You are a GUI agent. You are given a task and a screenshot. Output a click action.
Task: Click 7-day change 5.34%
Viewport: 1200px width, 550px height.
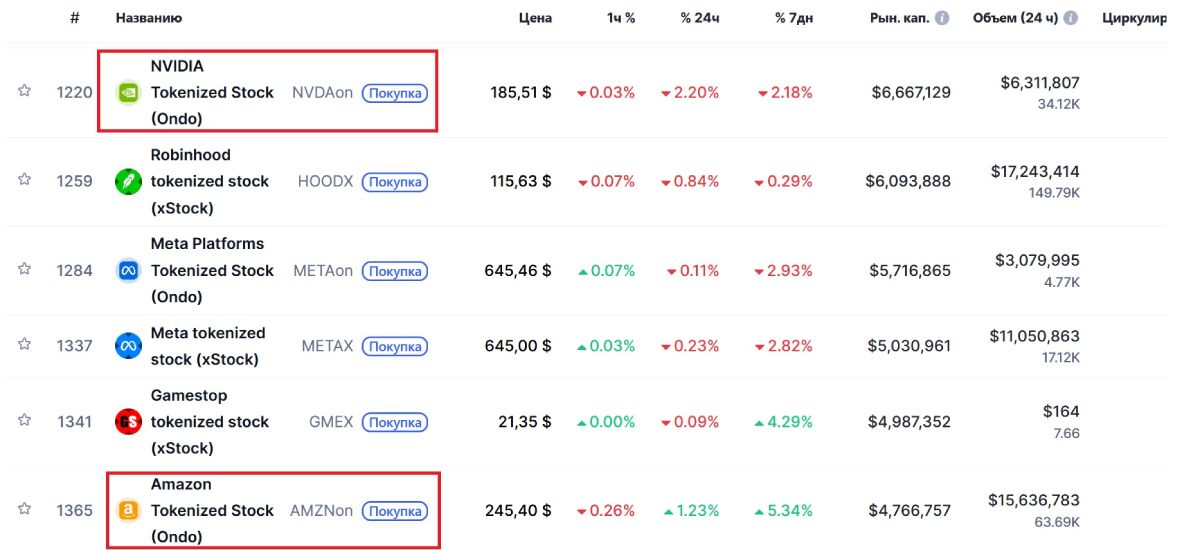point(784,510)
